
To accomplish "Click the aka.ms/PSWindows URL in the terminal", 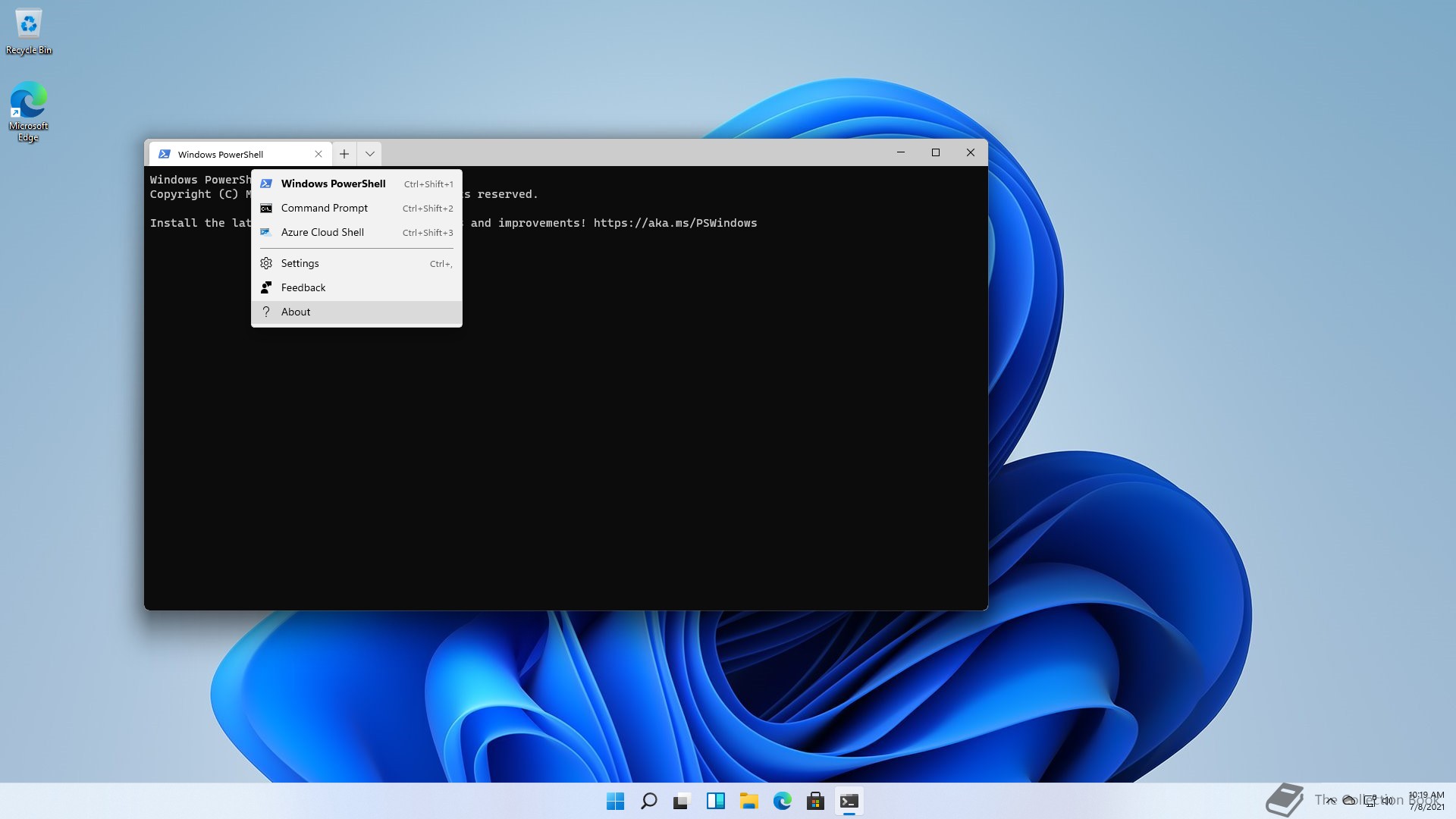I will tap(675, 223).
